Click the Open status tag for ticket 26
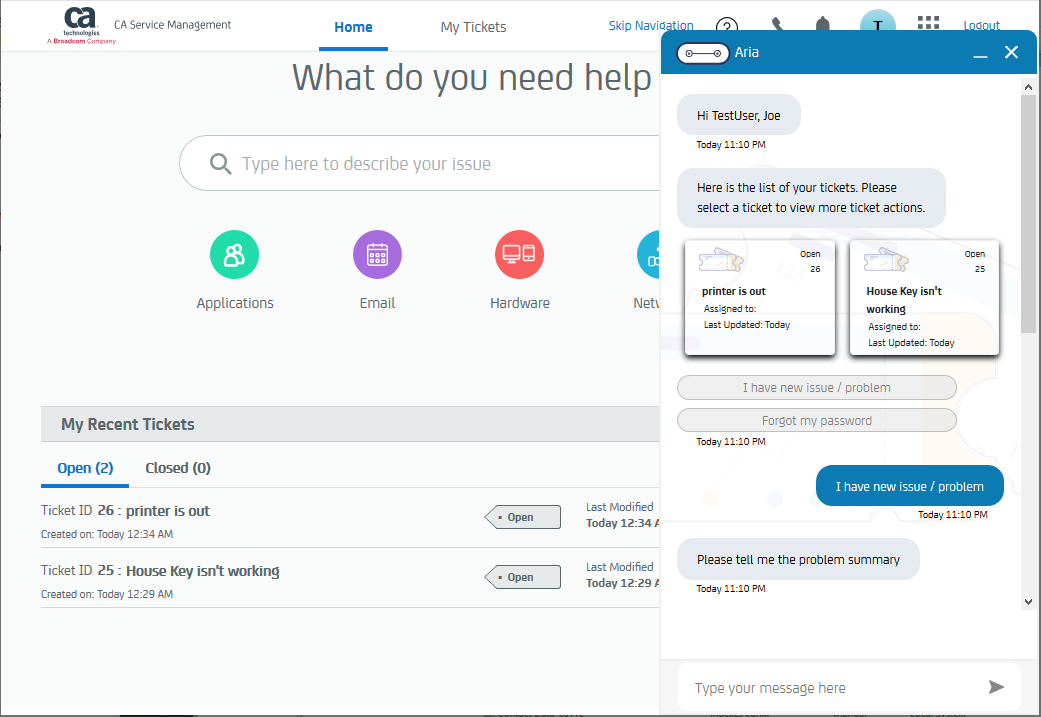 (x=522, y=517)
